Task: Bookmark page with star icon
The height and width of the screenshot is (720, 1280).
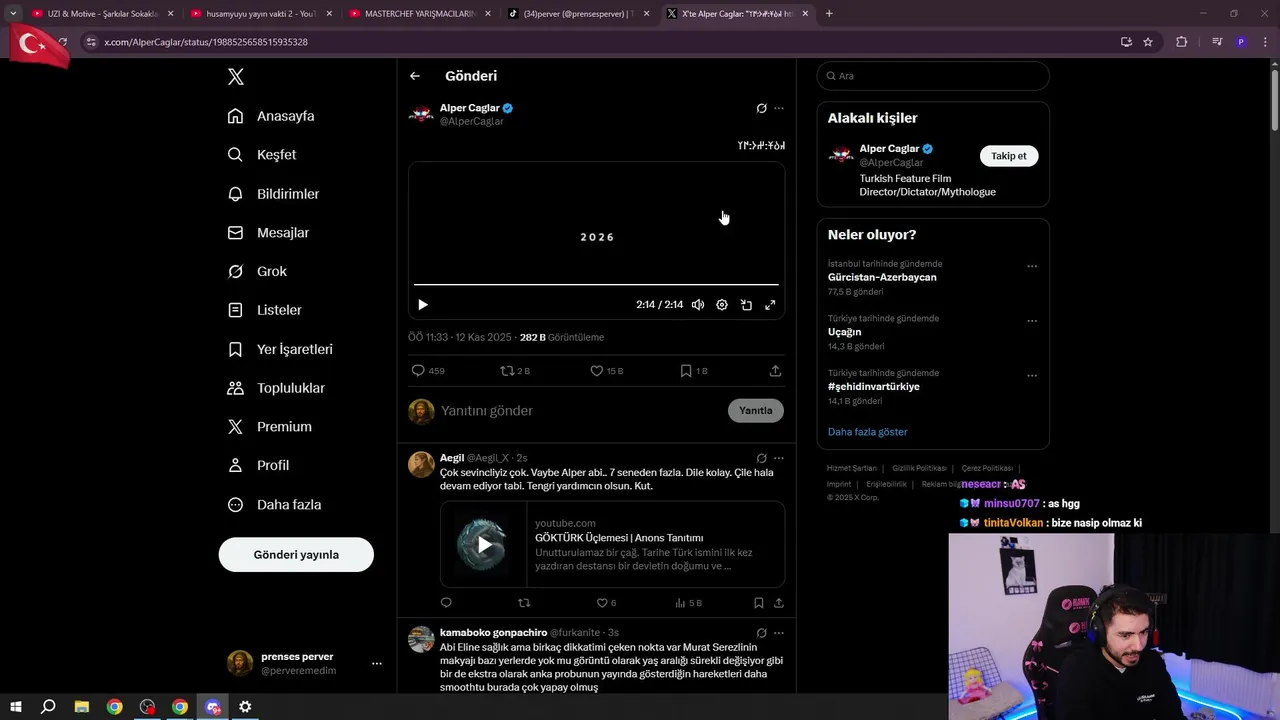Action: tap(1148, 42)
